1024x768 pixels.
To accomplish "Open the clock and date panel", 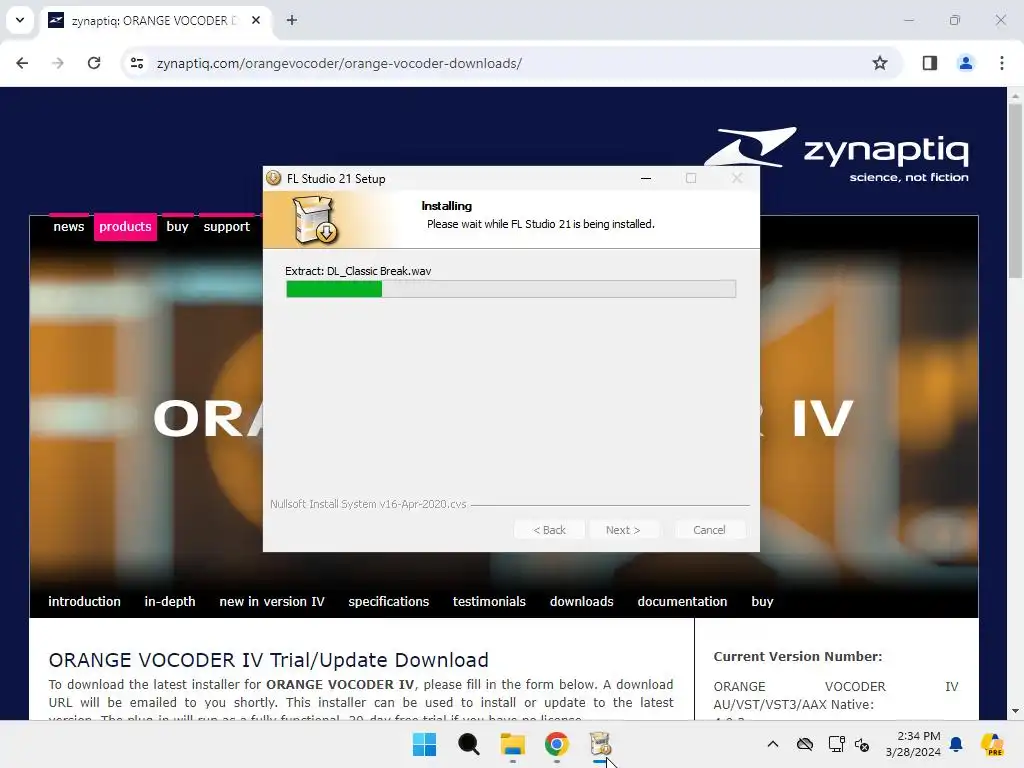I will pos(913,744).
